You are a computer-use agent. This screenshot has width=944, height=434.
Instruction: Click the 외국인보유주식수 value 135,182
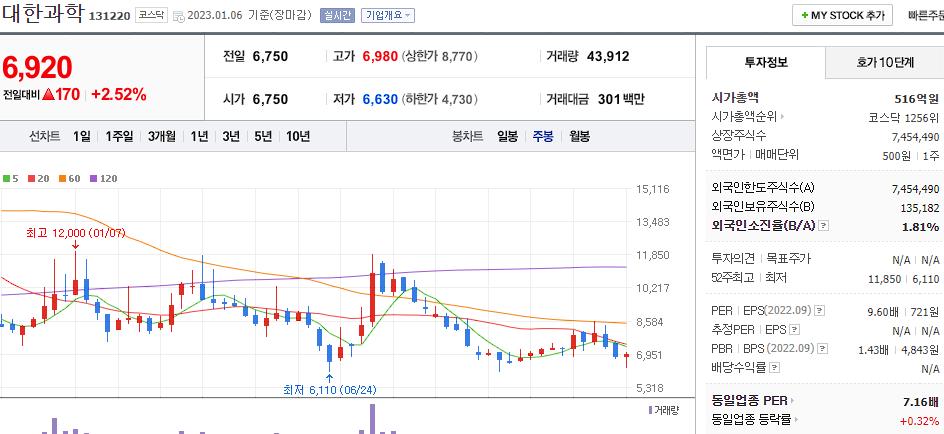pos(919,208)
